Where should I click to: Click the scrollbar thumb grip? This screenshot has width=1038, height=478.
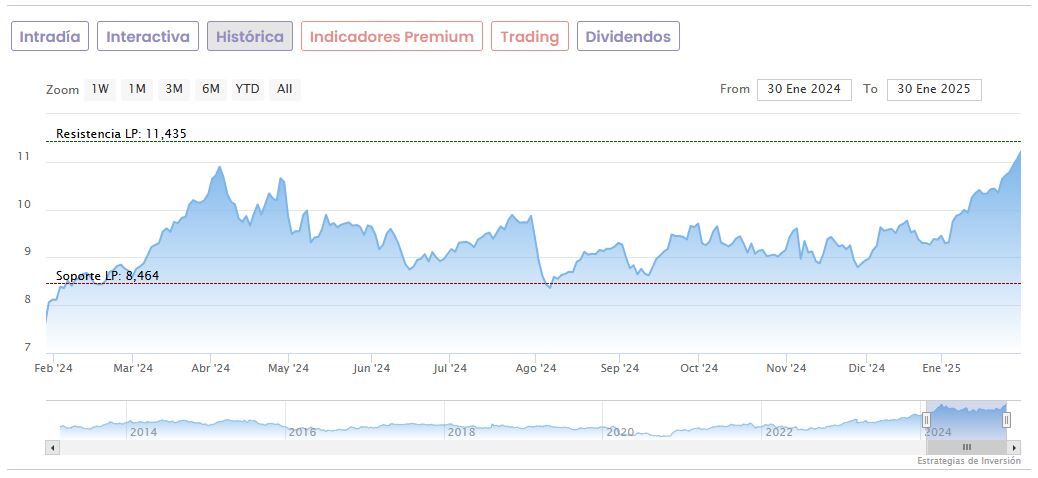tap(967, 447)
